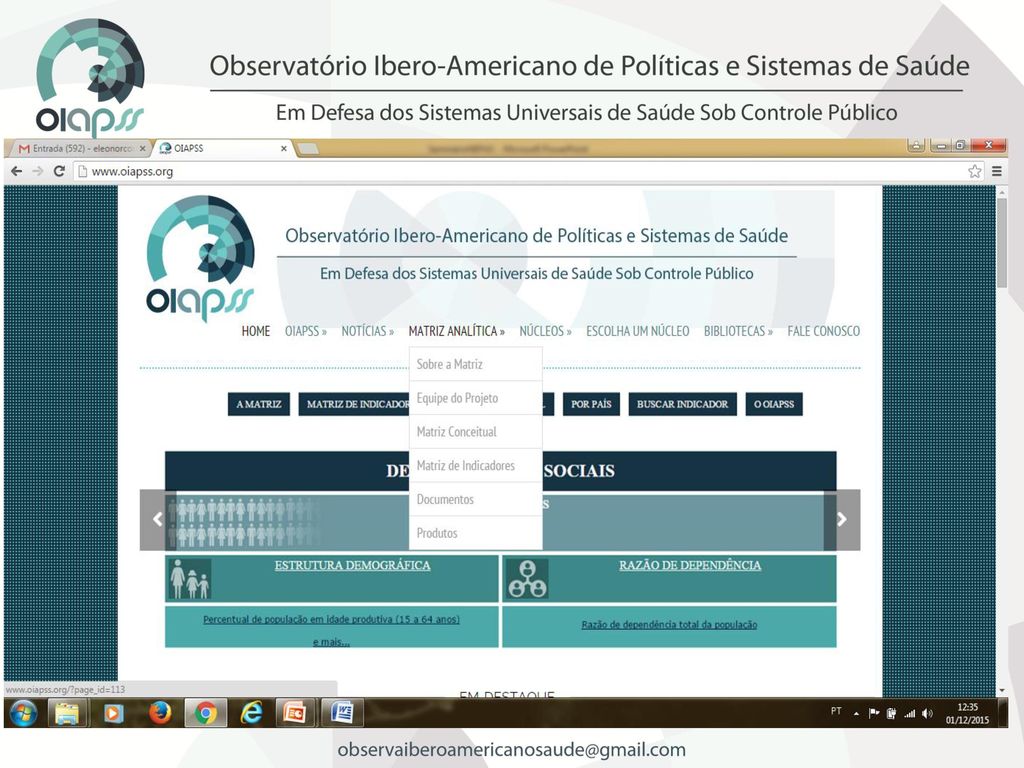The height and width of the screenshot is (768, 1024).
Task: Open RAZÃO DE DEPENDÊNCIA link
Action: coord(690,566)
